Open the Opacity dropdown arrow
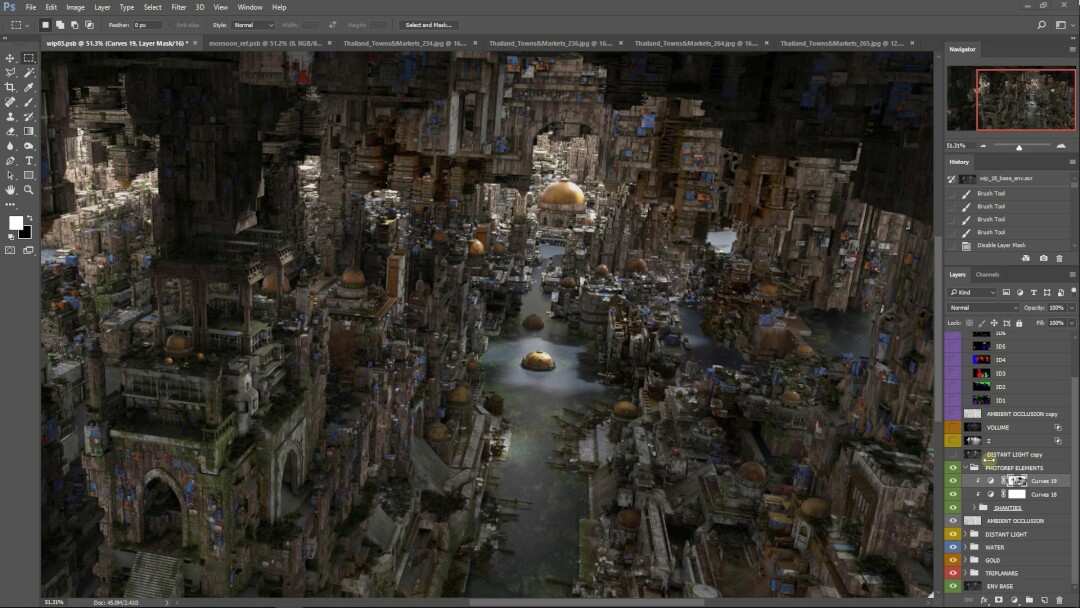This screenshot has width=1080, height=608. click(1072, 308)
